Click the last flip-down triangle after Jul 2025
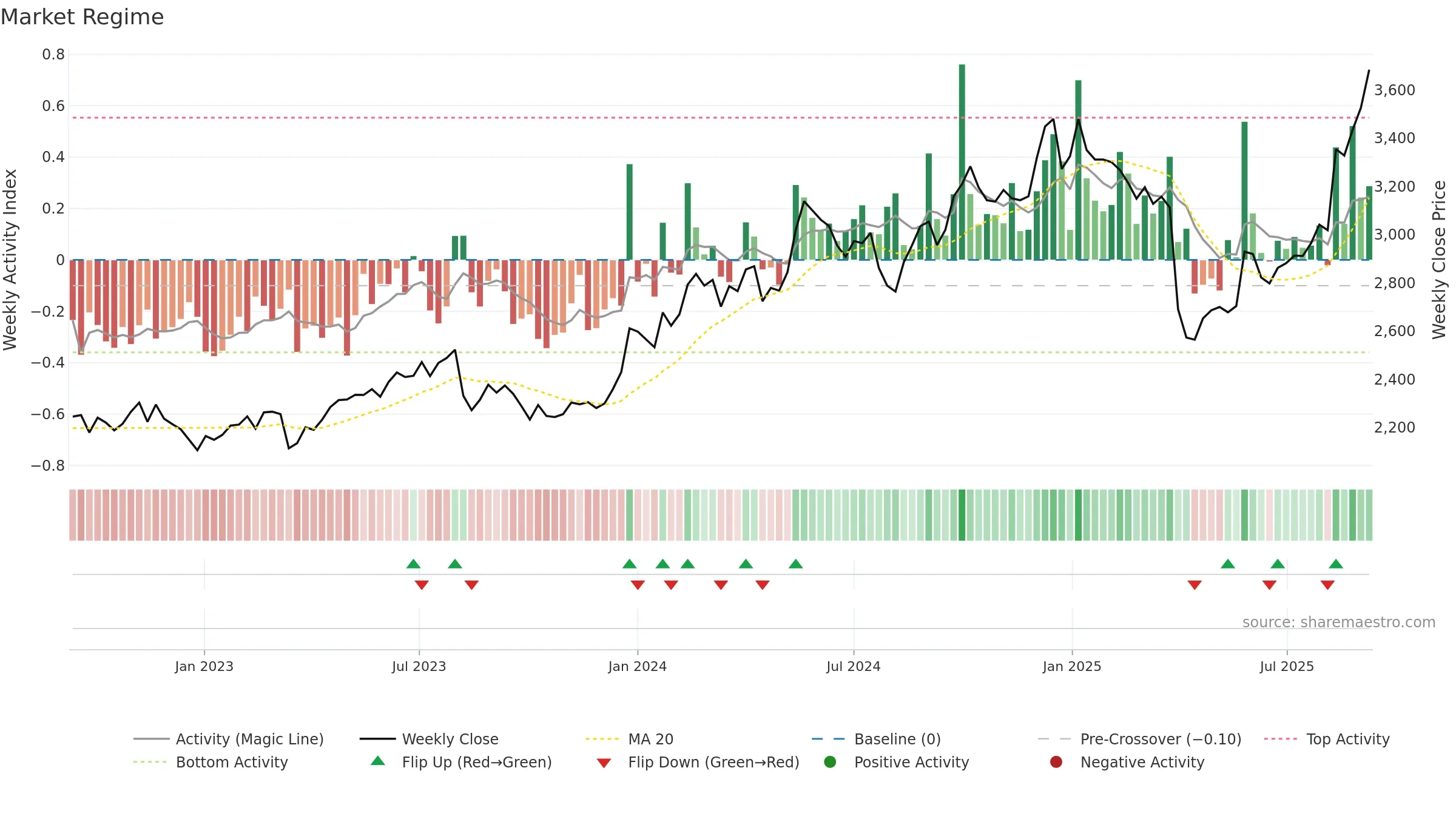1456x819 pixels. pyautogui.click(x=1327, y=585)
